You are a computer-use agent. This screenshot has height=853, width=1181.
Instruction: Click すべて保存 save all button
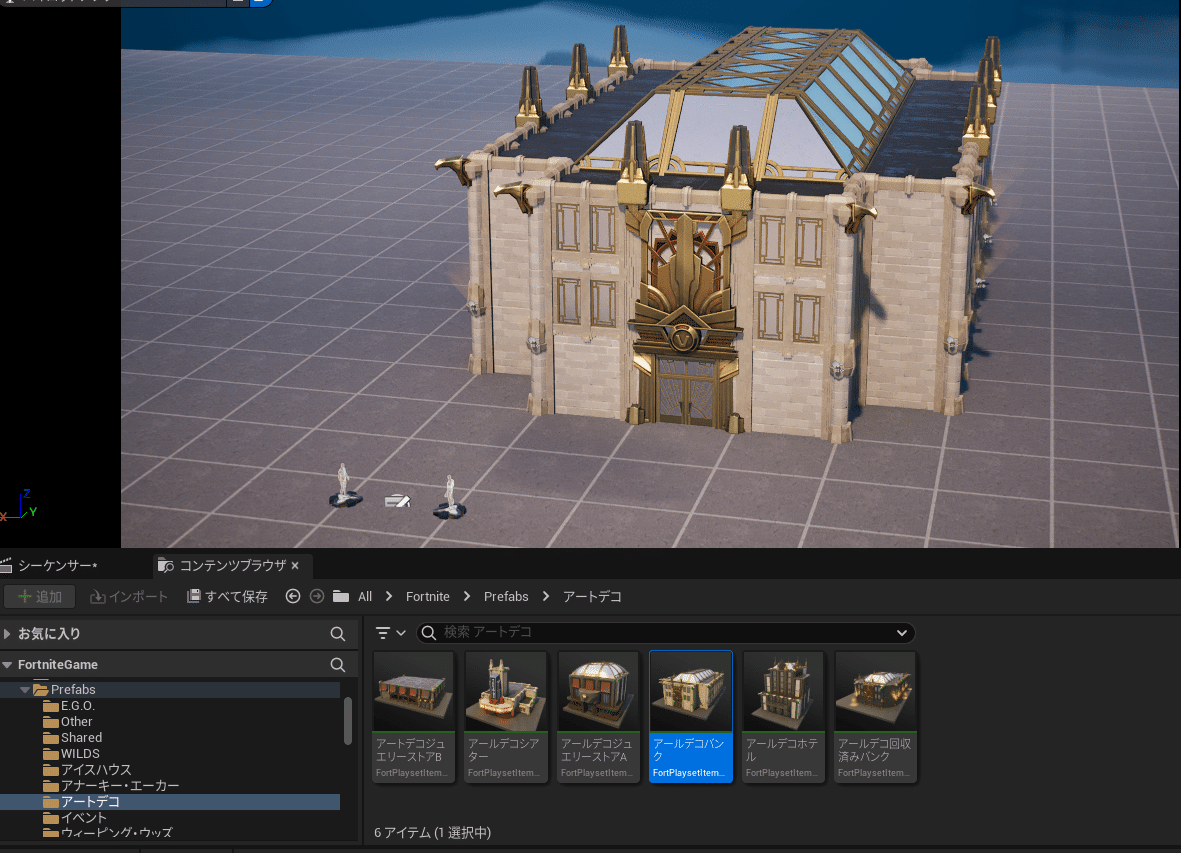point(227,596)
